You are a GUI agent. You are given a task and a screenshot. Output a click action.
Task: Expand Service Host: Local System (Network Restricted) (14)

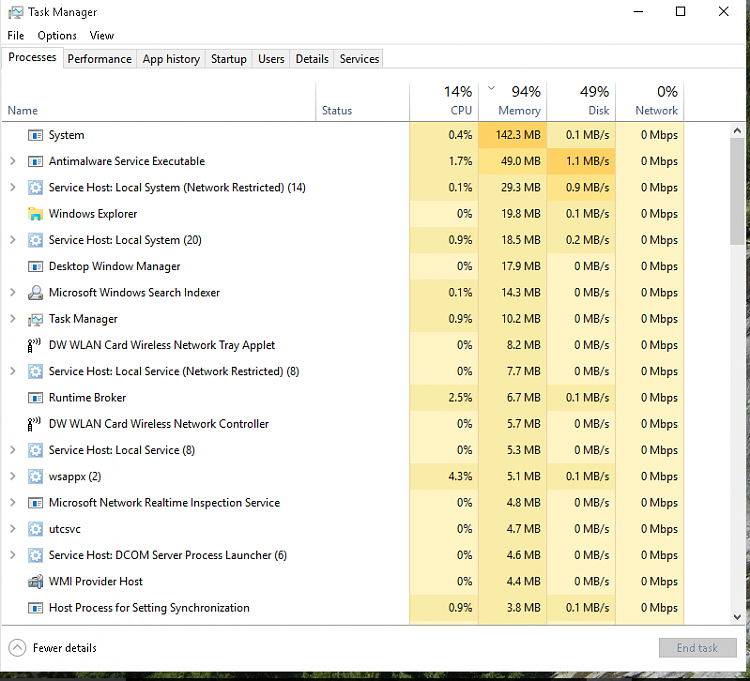[13, 187]
